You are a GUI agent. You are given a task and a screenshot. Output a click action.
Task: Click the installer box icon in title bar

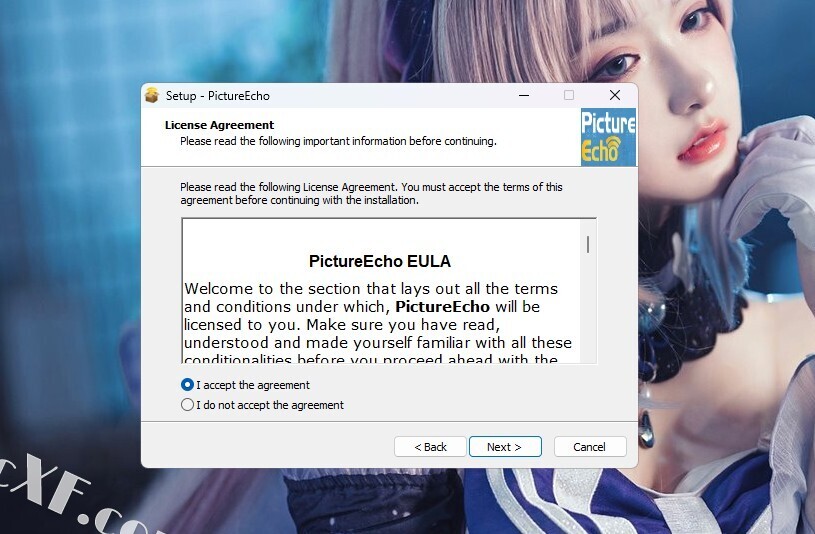tap(152, 95)
